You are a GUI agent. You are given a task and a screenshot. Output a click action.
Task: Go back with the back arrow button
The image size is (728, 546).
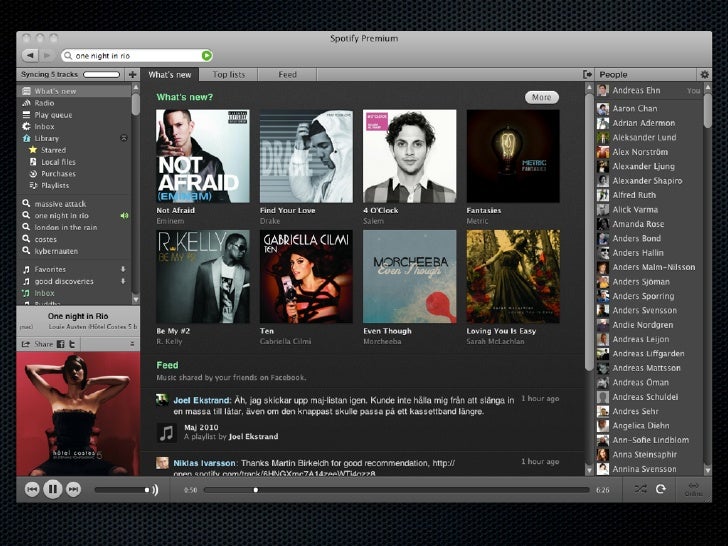30,56
